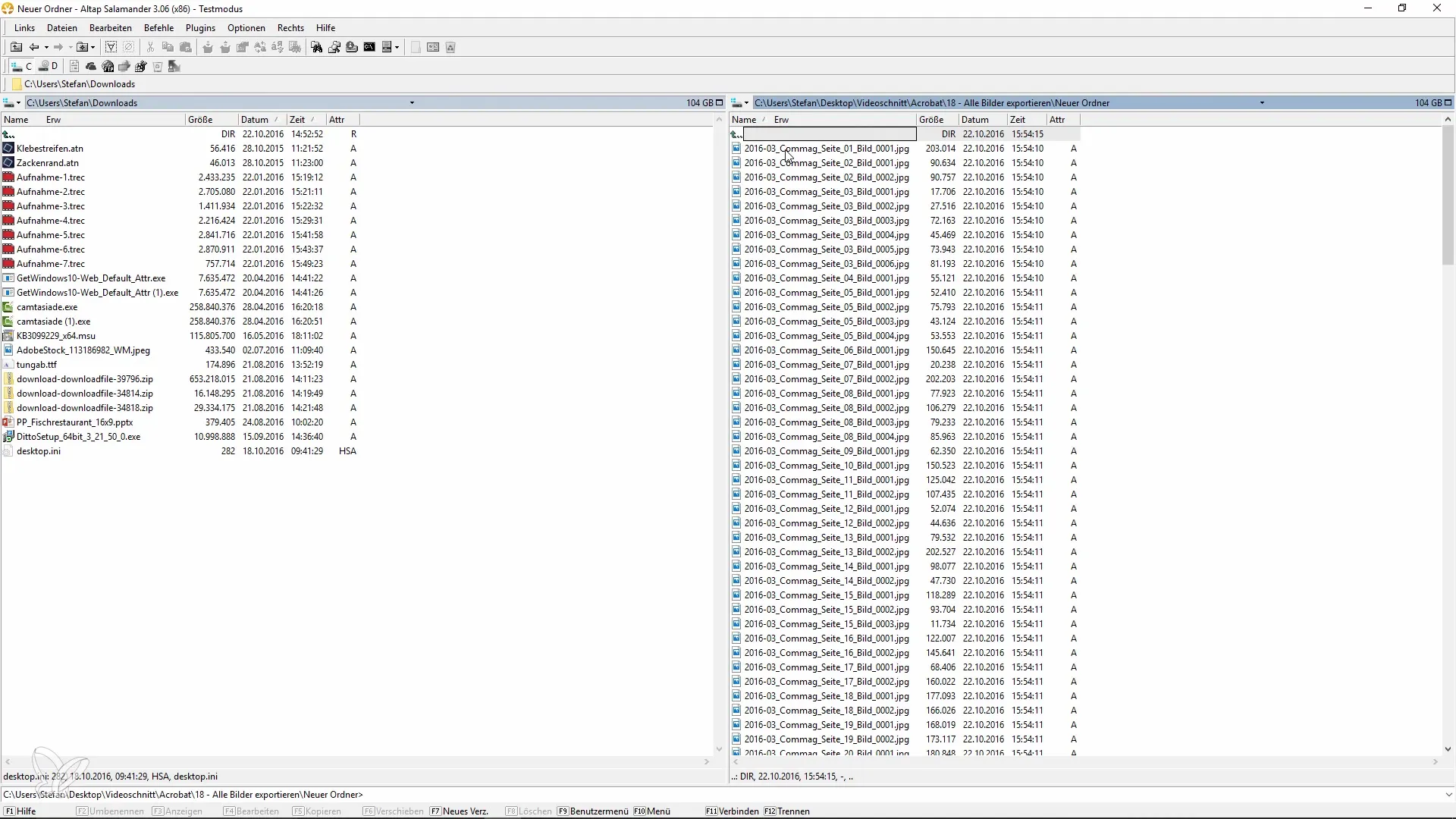This screenshot has width=1456, height=819.
Task: Click F11 Verbinden button
Action: (733, 811)
